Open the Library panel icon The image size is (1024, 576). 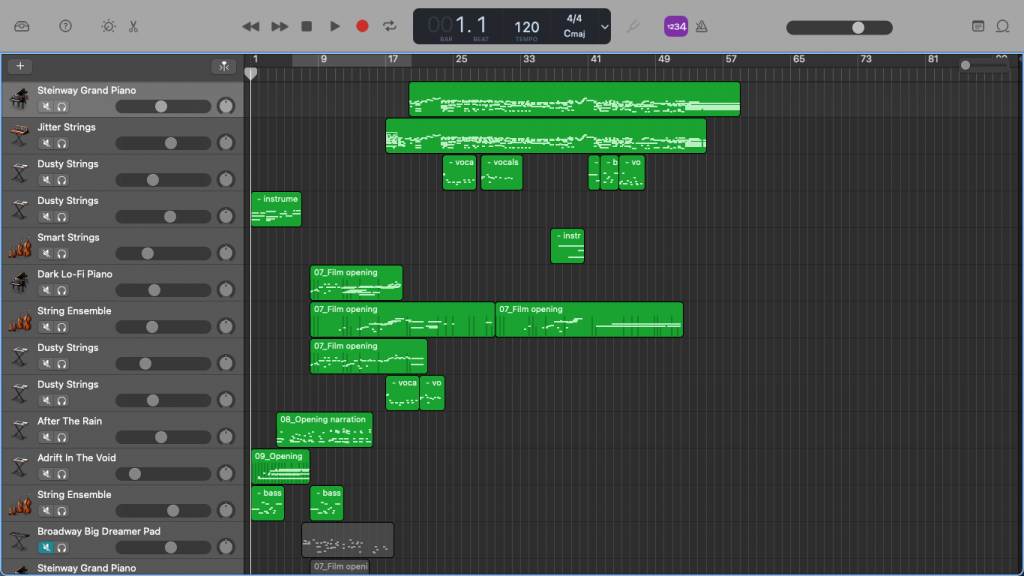tap(22, 26)
